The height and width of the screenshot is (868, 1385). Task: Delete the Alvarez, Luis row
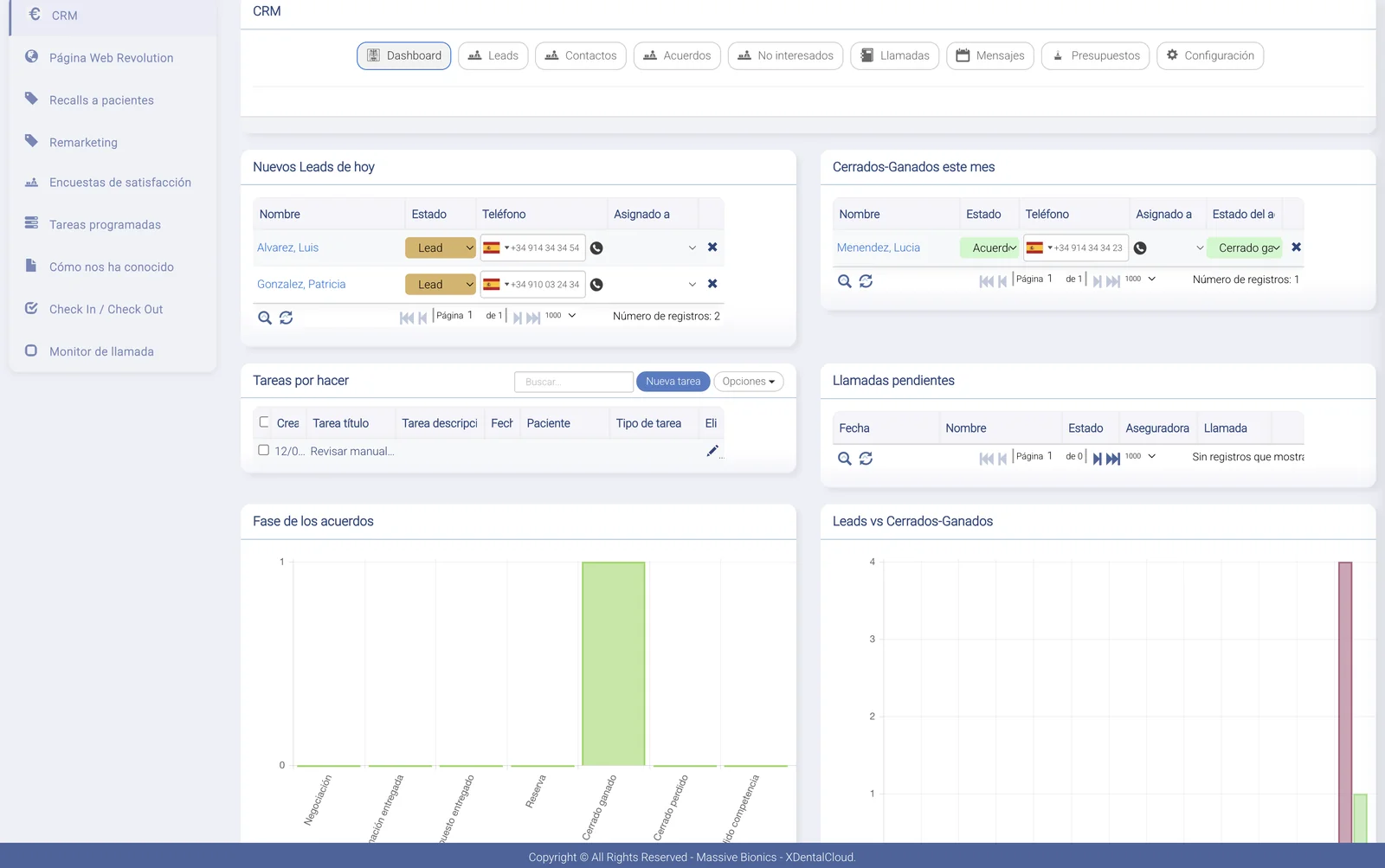pos(712,248)
